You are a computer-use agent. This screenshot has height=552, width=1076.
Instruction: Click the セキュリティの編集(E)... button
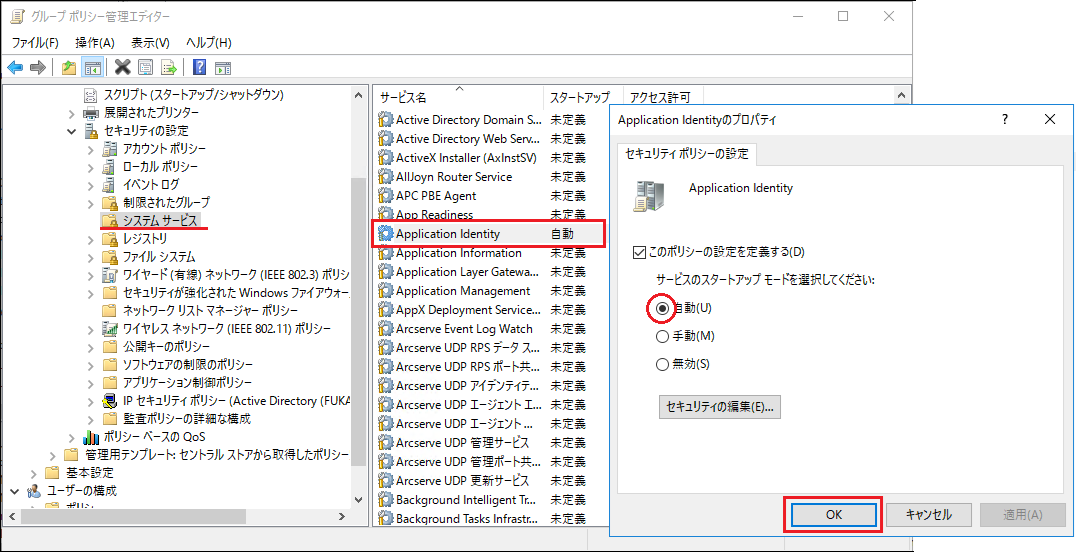coord(719,407)
